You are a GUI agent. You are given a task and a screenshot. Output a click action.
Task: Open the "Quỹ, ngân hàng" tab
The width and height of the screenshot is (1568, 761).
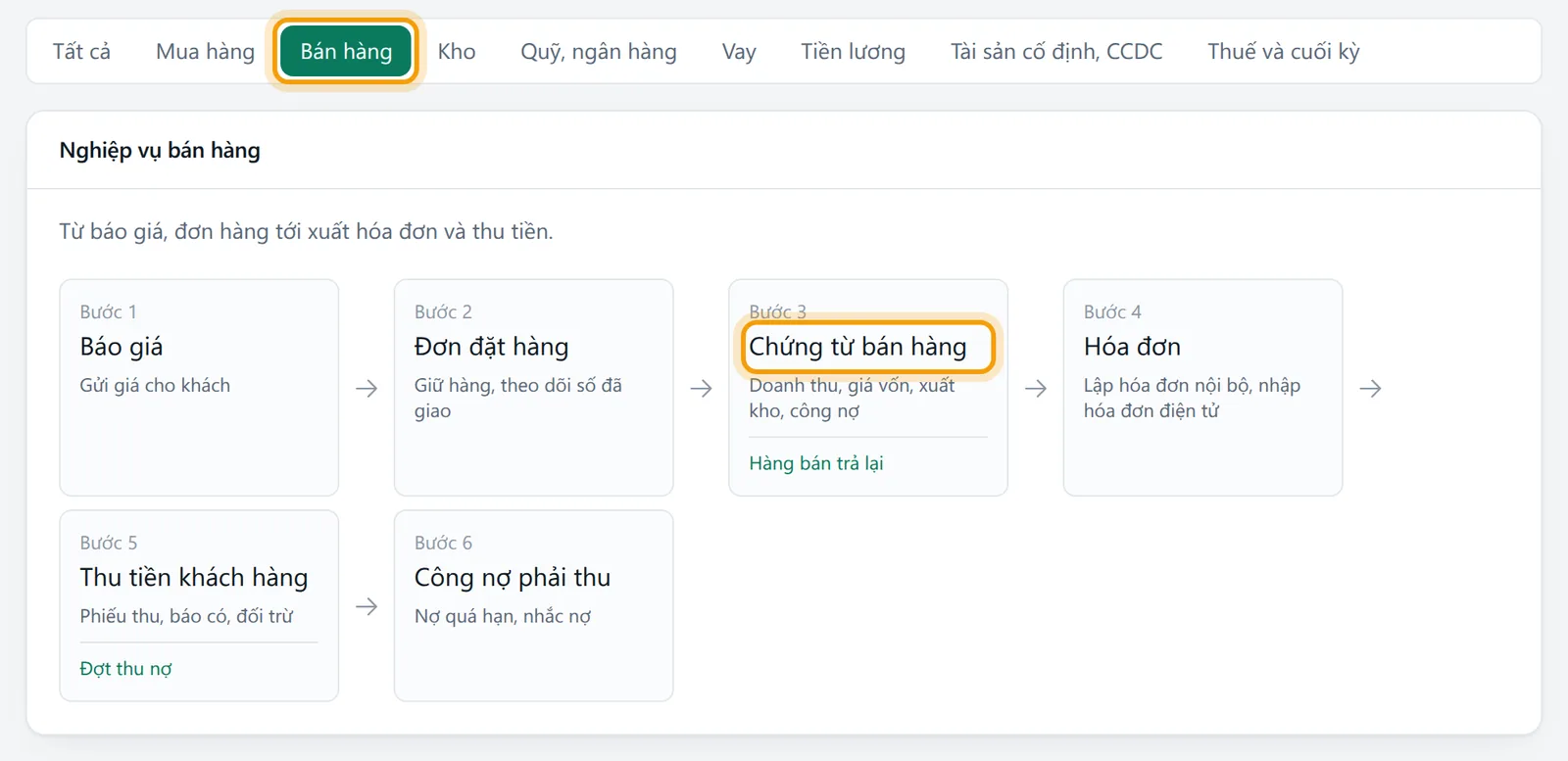tap(599, 51)
